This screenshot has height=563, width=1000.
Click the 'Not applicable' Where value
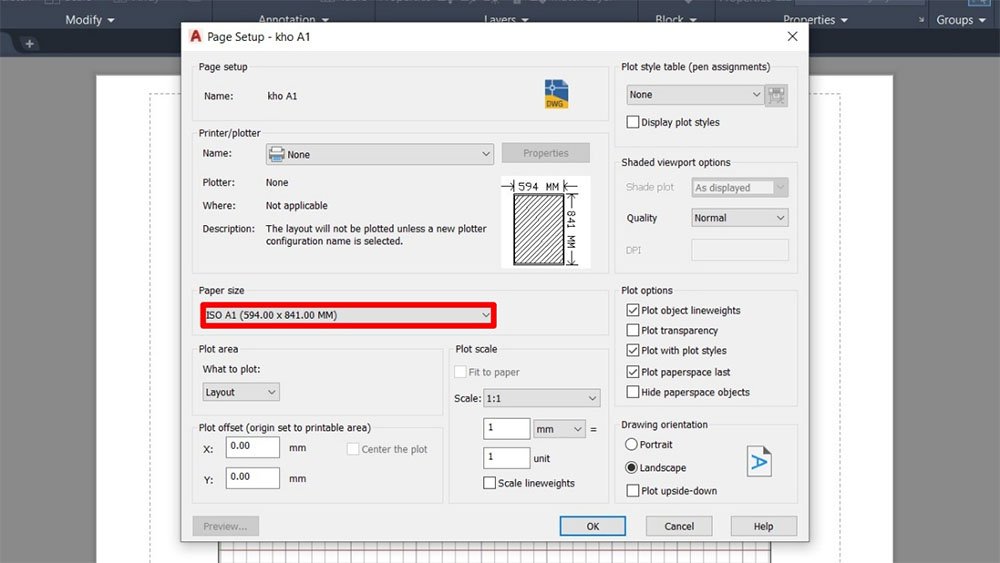click(297, 205)
